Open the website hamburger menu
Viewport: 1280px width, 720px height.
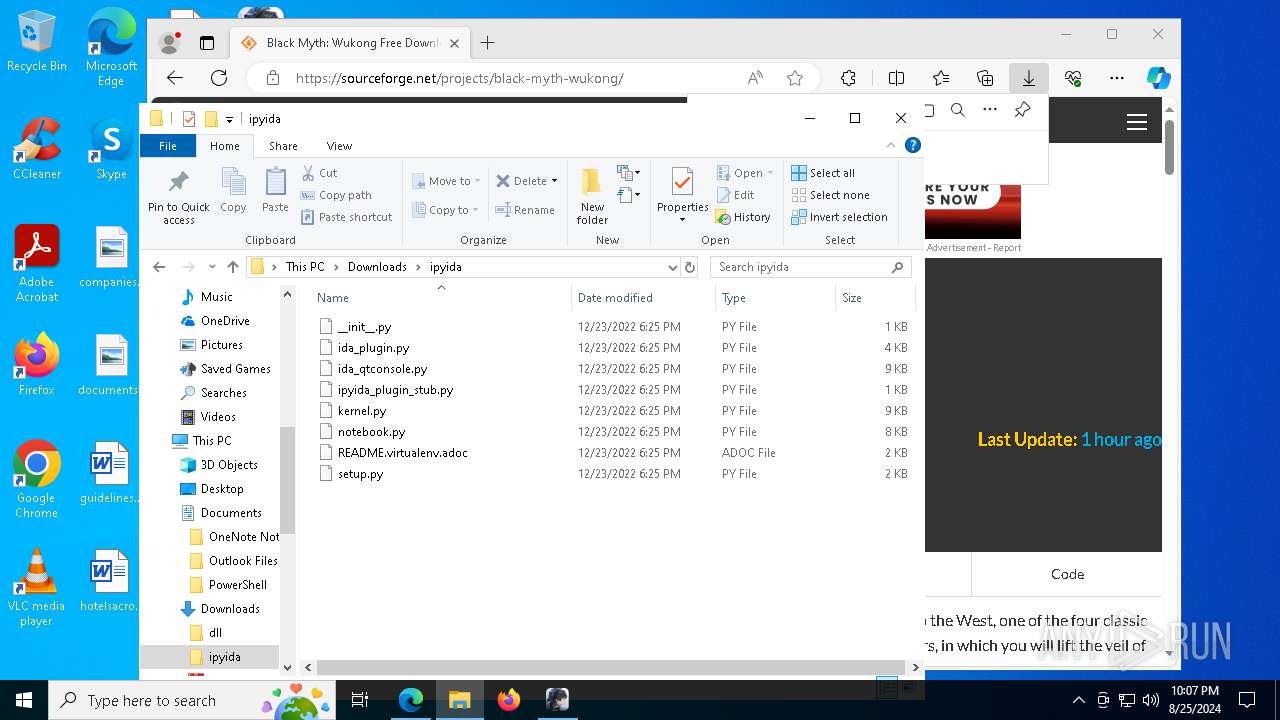point(1136,122)
